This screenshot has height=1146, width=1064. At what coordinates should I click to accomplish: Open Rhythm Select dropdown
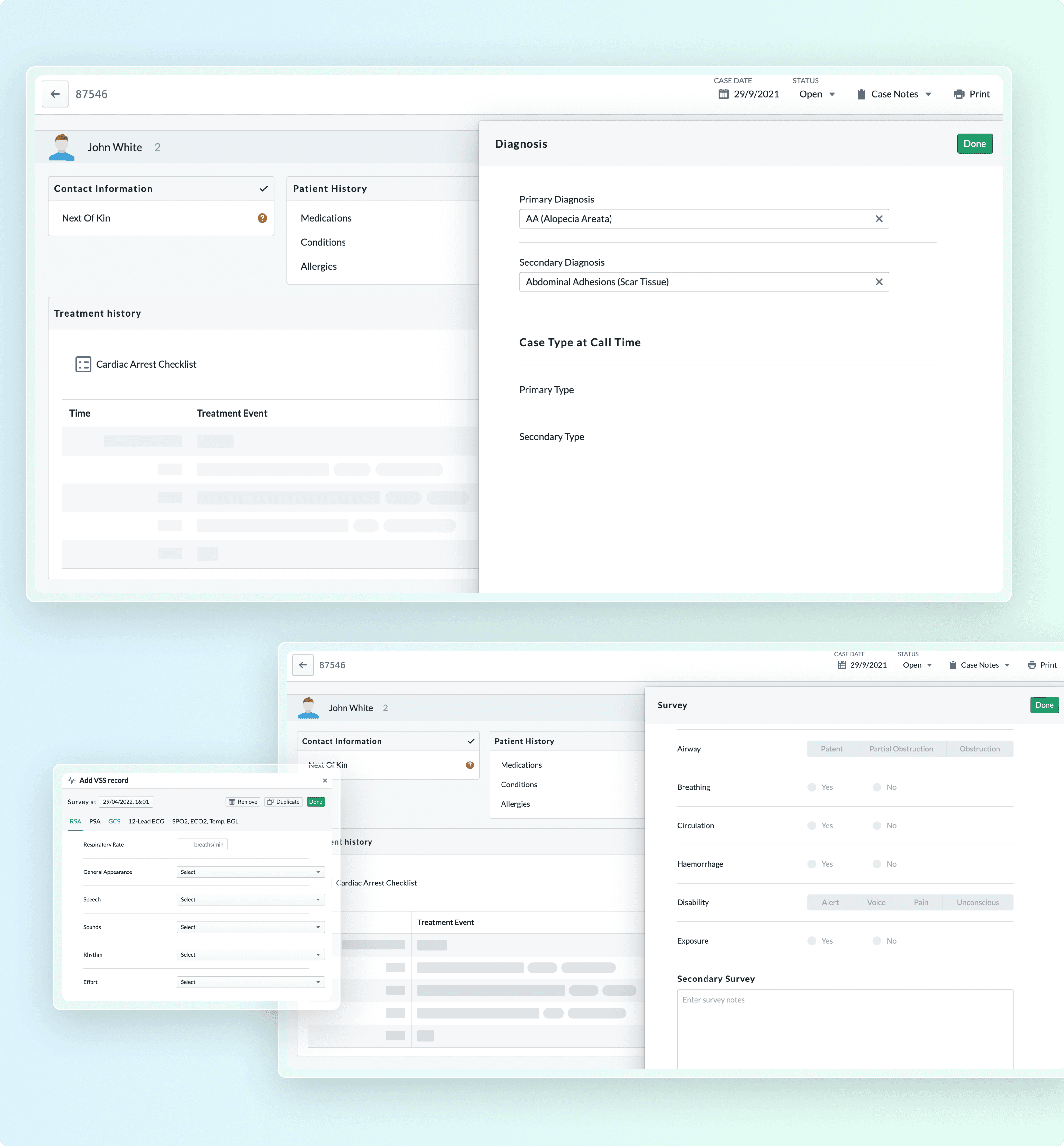coord(250,955)
